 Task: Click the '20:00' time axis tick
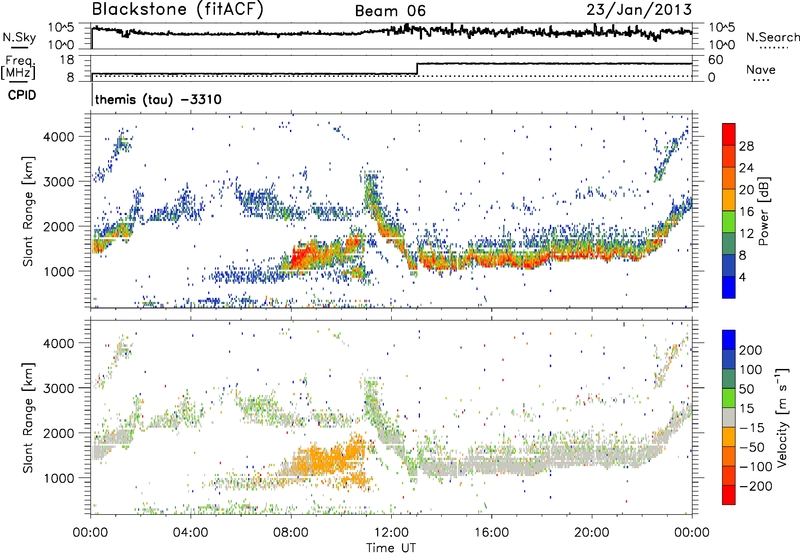591,533
